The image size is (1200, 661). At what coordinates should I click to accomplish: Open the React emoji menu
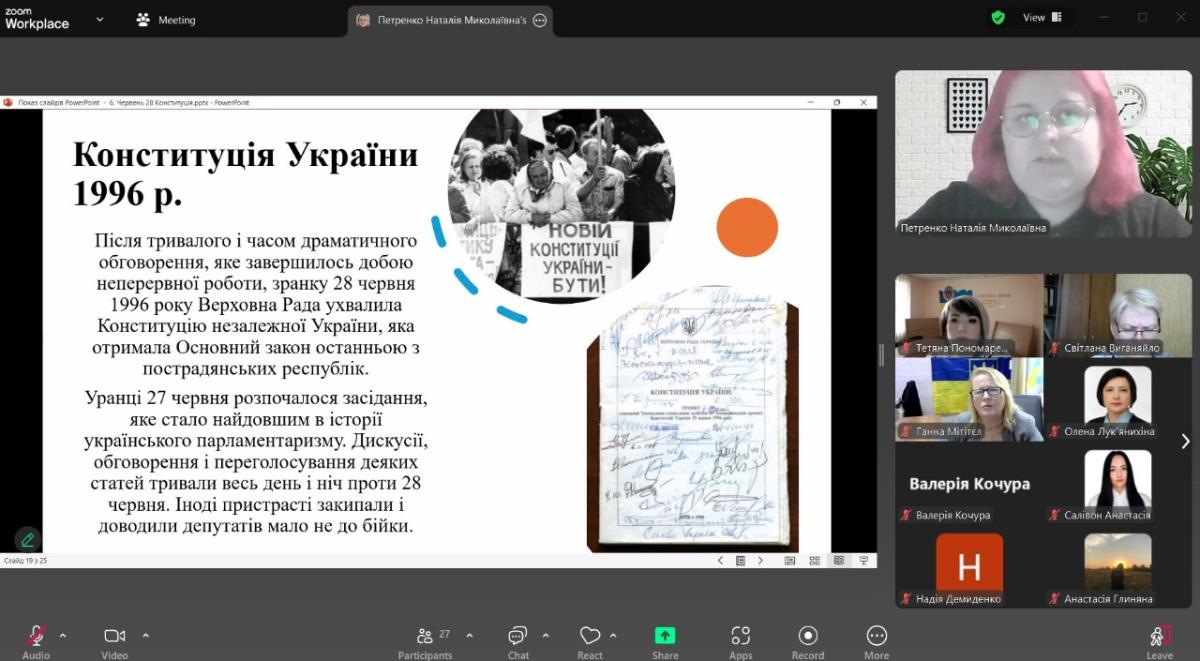(590, 637)
